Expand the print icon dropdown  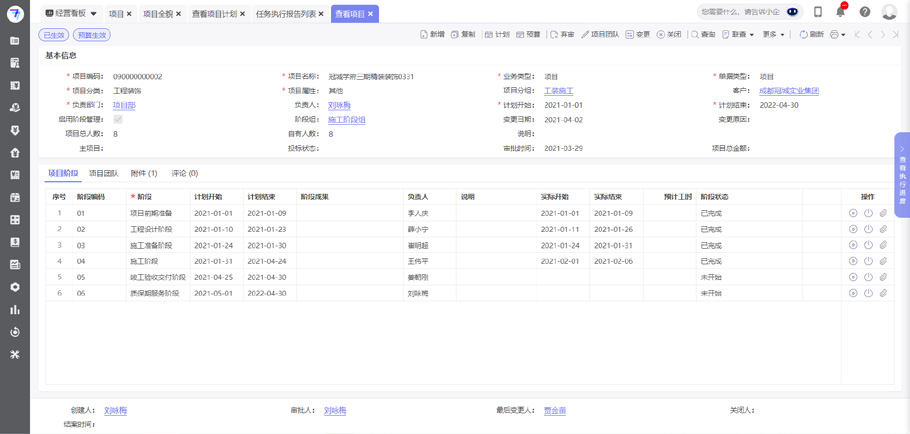coord(838,34)
